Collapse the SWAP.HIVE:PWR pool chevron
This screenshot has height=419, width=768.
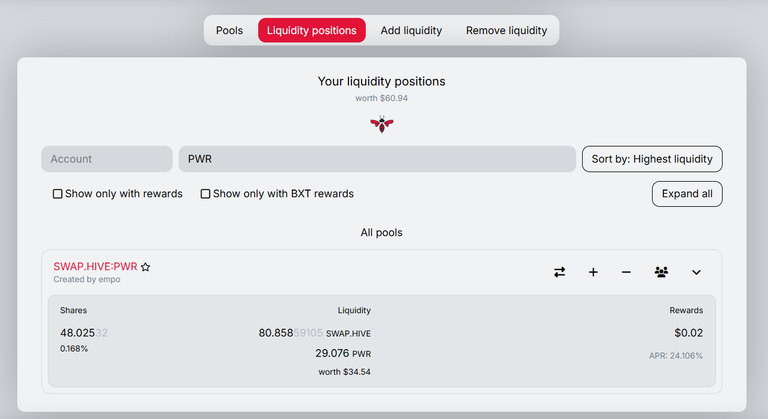(696, 272)
